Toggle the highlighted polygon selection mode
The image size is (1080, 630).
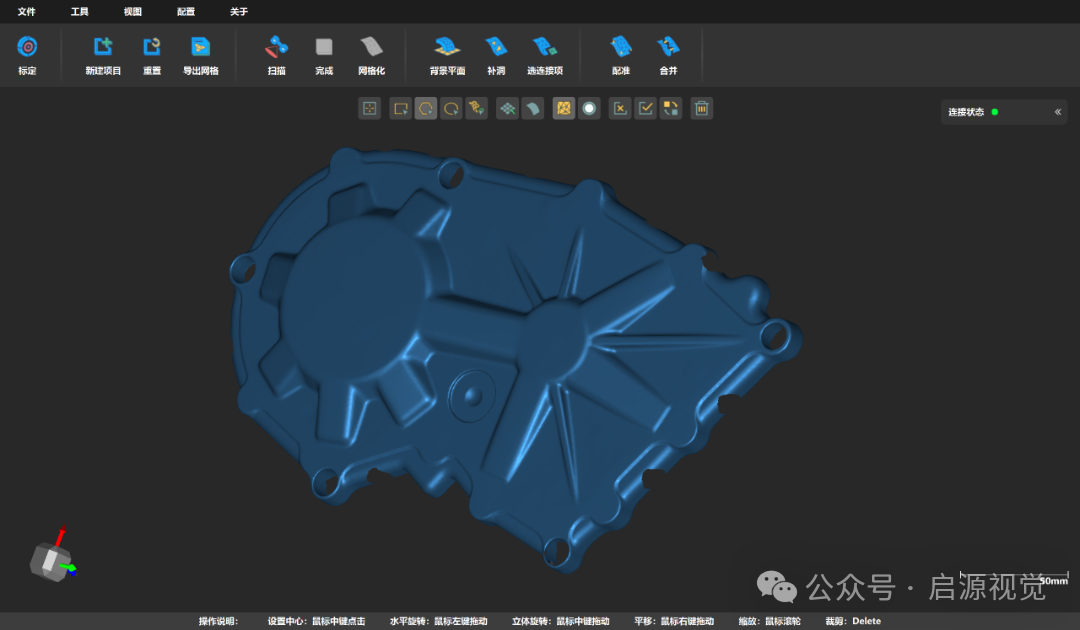[x=426, y=108]
